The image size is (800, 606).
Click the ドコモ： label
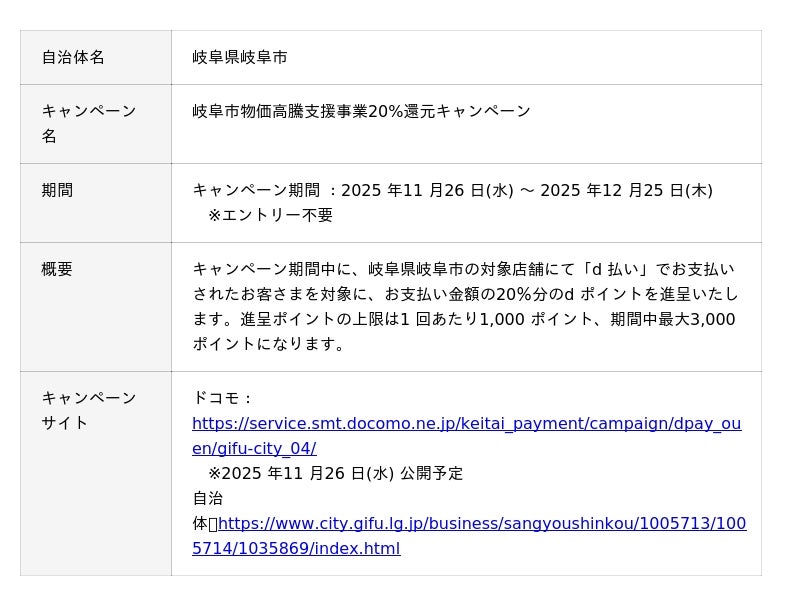tap(224, 398)
